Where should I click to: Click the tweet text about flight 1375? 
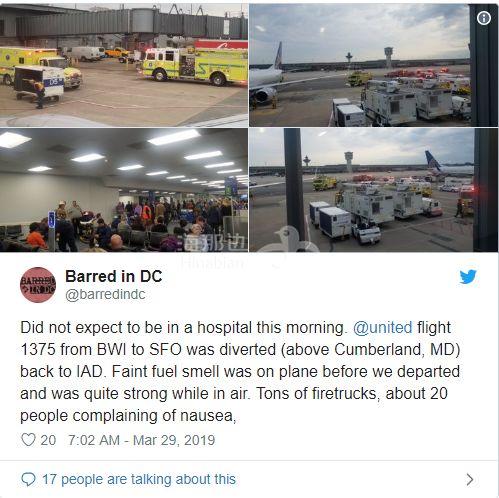click(240, 371)
